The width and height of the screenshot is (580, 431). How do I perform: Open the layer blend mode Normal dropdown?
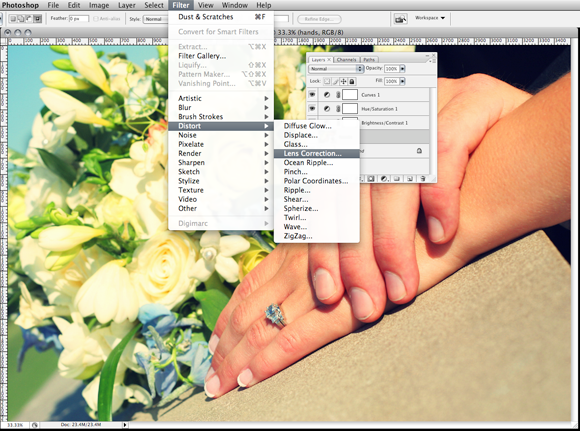[x=336, y=69]
